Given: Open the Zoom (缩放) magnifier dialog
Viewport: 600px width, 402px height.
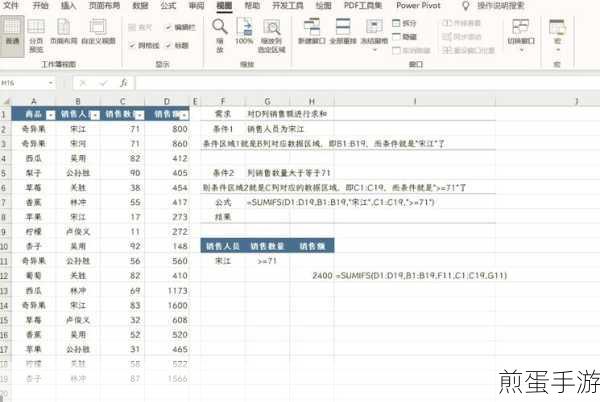Looking at the screenshot, I should click(220, 36).
